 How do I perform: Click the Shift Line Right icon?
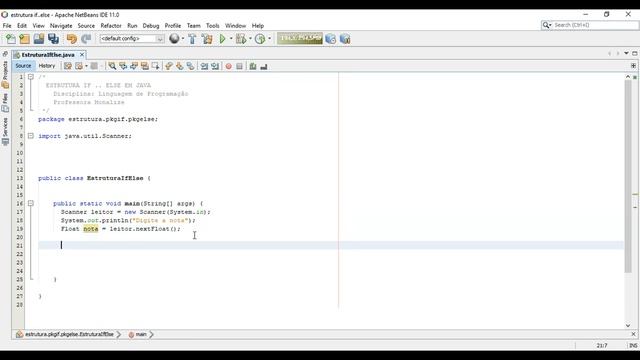pyautogui.click(x=215, y=66)
